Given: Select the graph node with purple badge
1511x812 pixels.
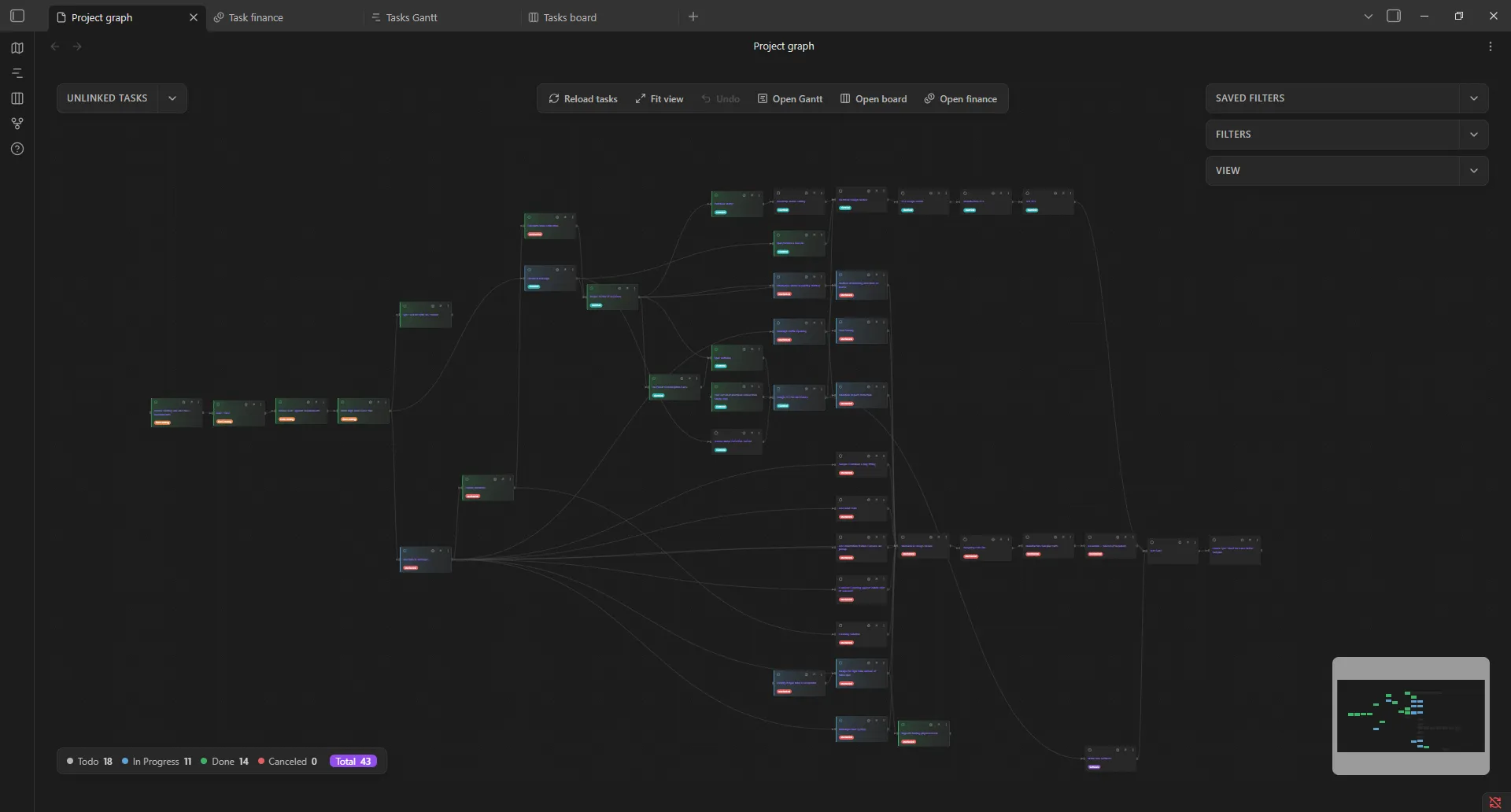Looking at the screenshot, I should click(1110, 759).
